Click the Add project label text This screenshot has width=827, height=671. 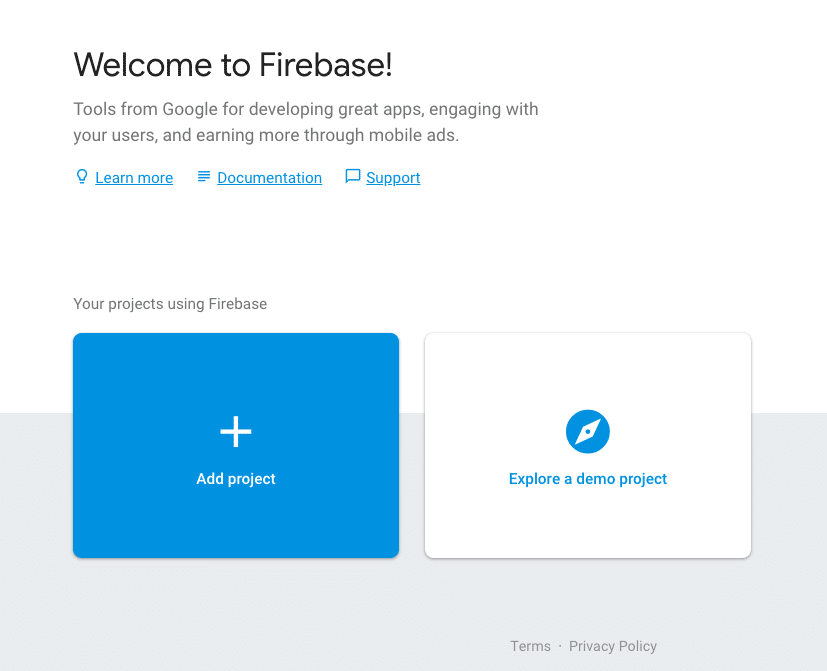pyautogui.click(x=236, y=479)
